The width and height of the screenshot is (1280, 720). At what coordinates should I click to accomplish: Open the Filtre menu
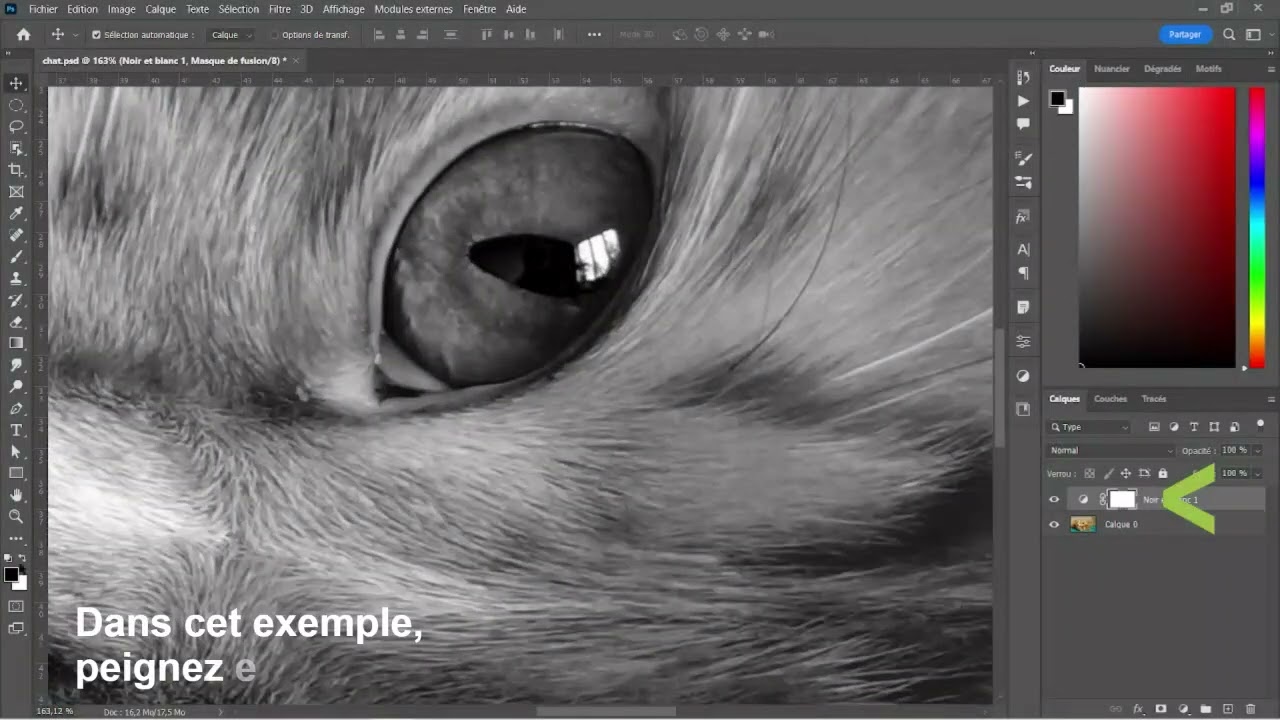coord(280,9)
